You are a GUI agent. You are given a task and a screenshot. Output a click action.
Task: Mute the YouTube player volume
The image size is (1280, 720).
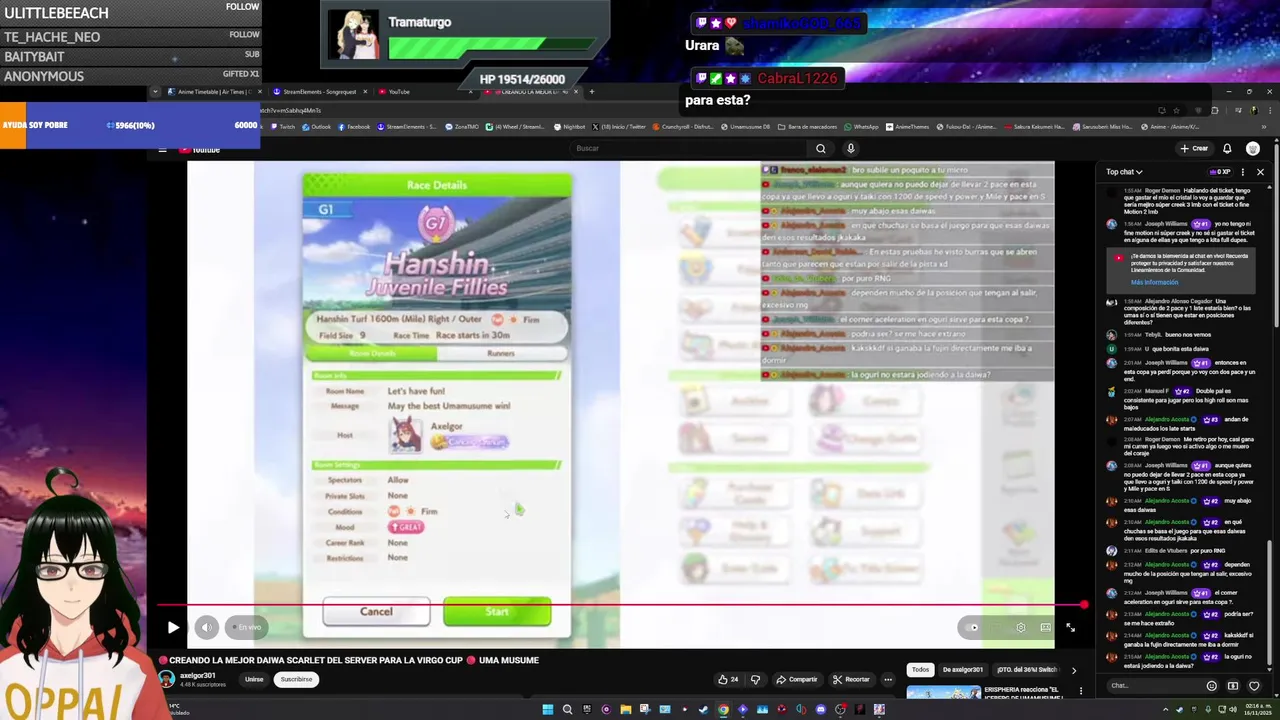point(206,628)
